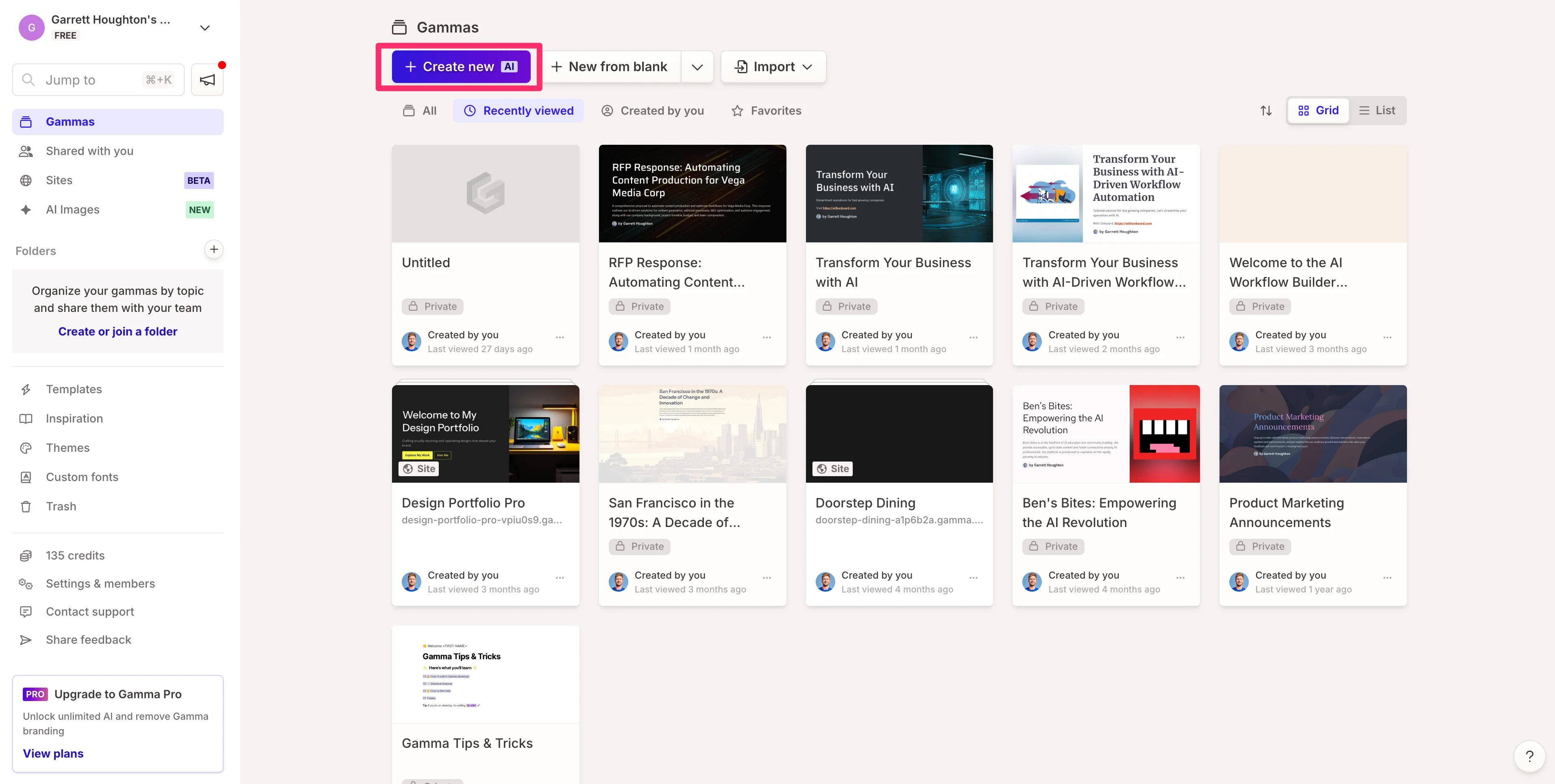Open more options for Untitled gamma
Screen dimensions: 1555x784
click(560, 338)
